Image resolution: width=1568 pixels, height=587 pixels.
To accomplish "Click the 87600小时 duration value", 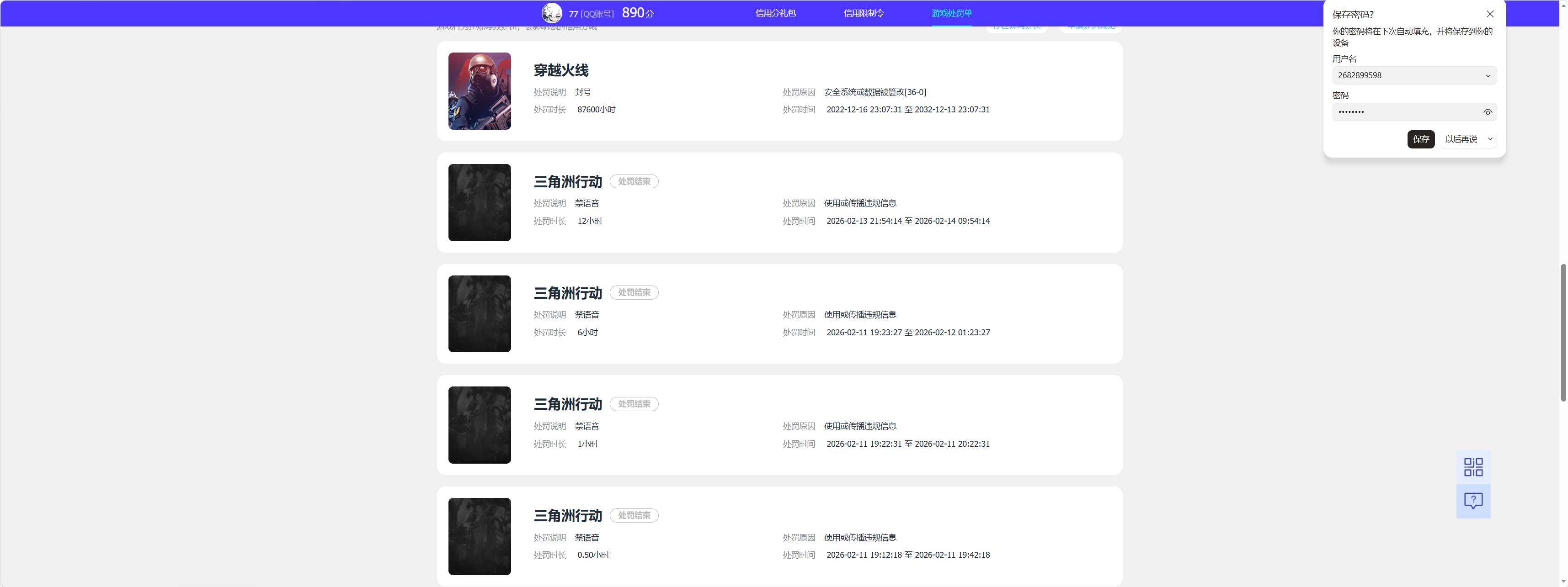I will pos(596,110).
